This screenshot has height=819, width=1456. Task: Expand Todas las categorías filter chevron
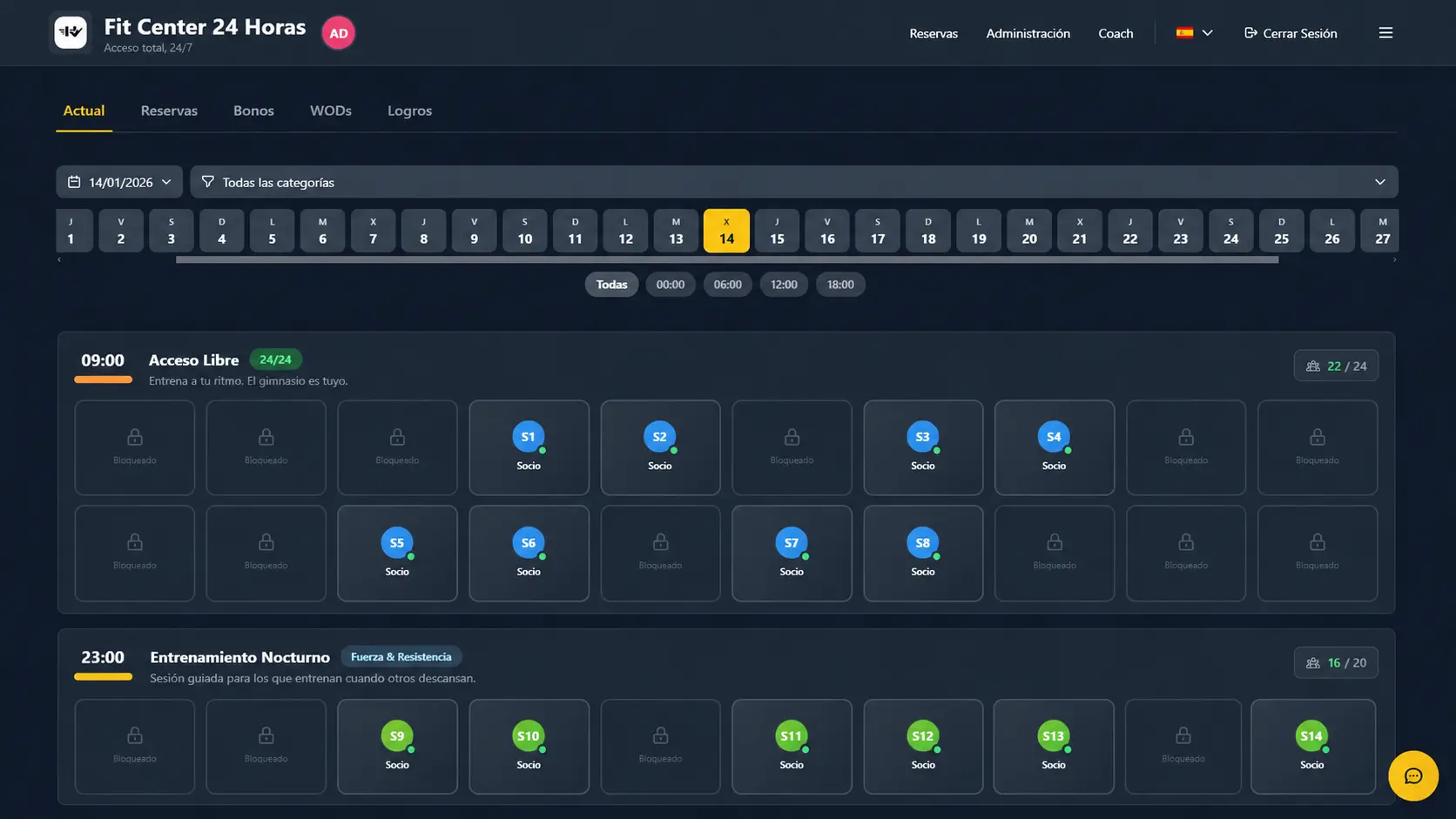coord(1379,182)
